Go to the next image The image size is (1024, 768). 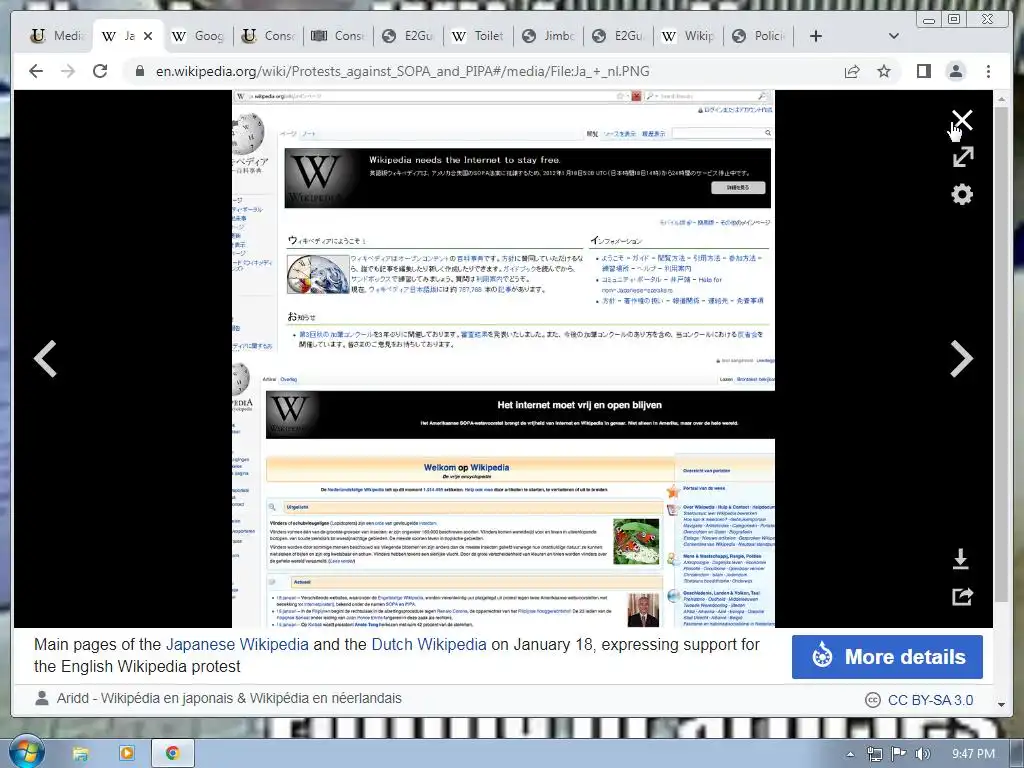tap(961, 359)
